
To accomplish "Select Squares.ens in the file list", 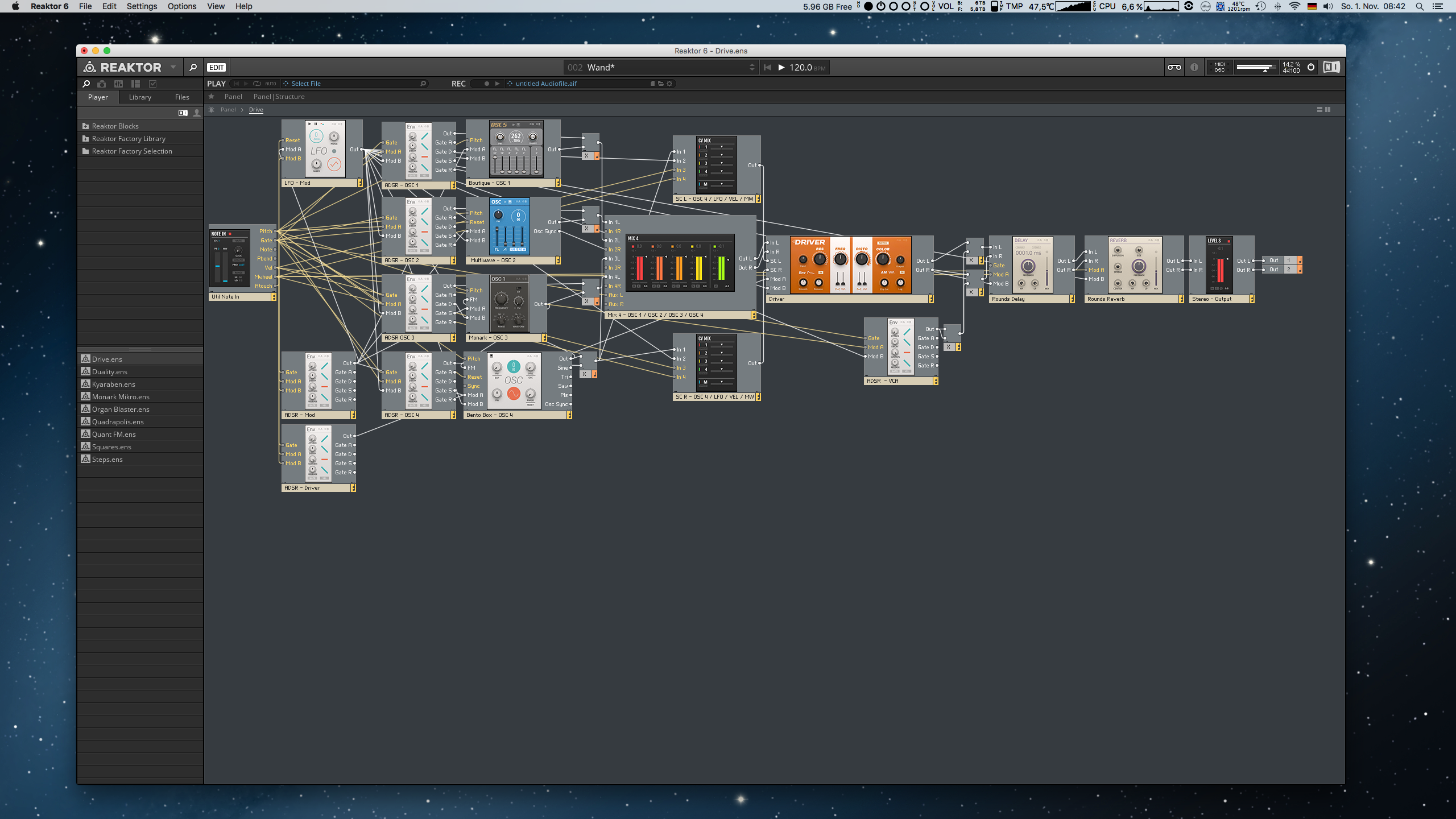I will tap(140, 447).
